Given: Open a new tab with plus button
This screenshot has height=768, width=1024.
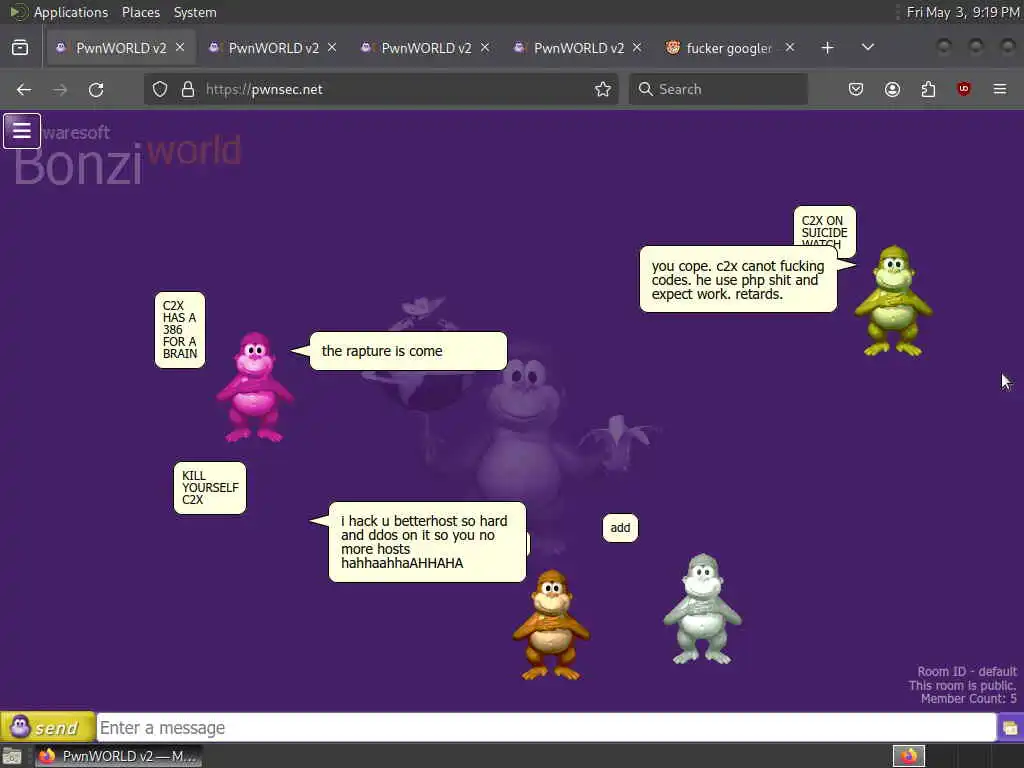Looking at the screenshot, I should [827, 48].
